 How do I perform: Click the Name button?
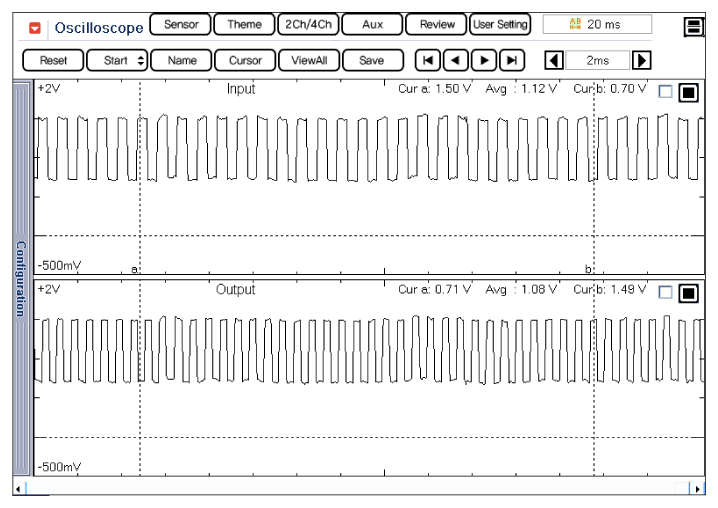(x=181, y=60)
